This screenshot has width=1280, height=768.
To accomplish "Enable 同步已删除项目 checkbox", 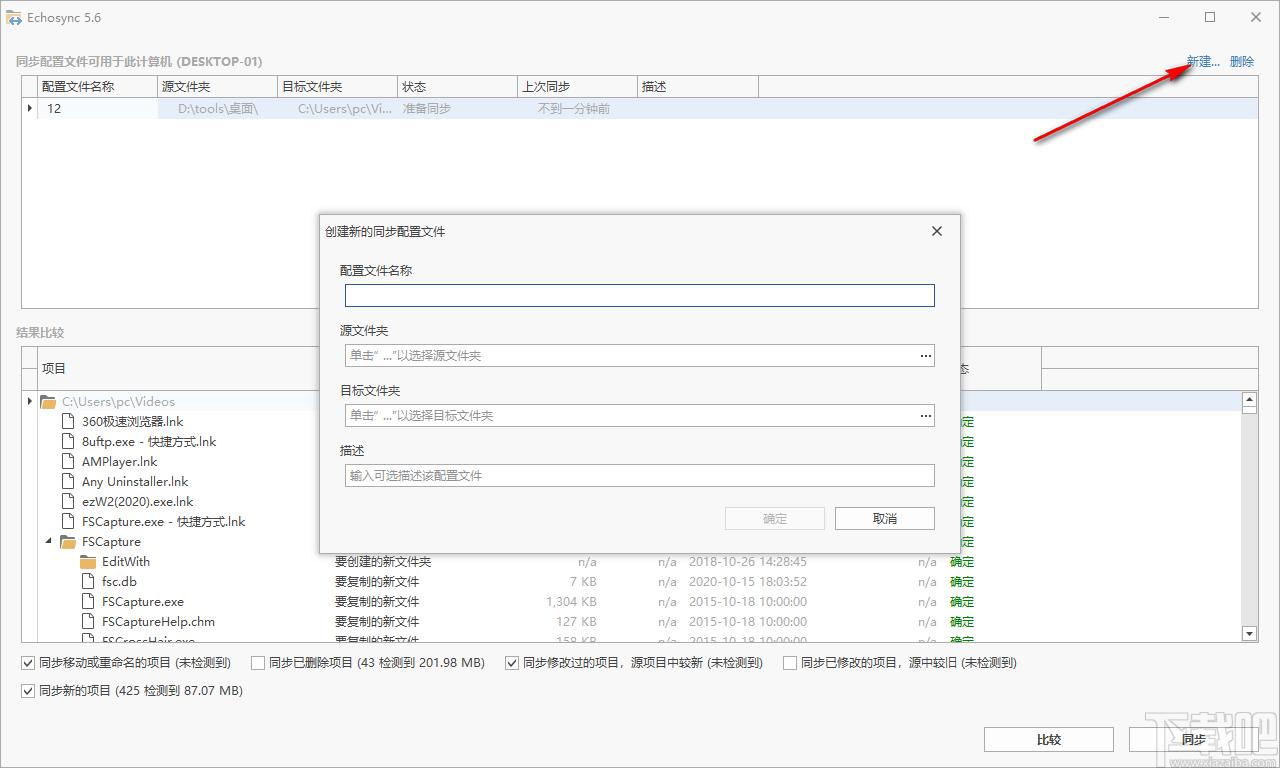I will coord(258,662).
